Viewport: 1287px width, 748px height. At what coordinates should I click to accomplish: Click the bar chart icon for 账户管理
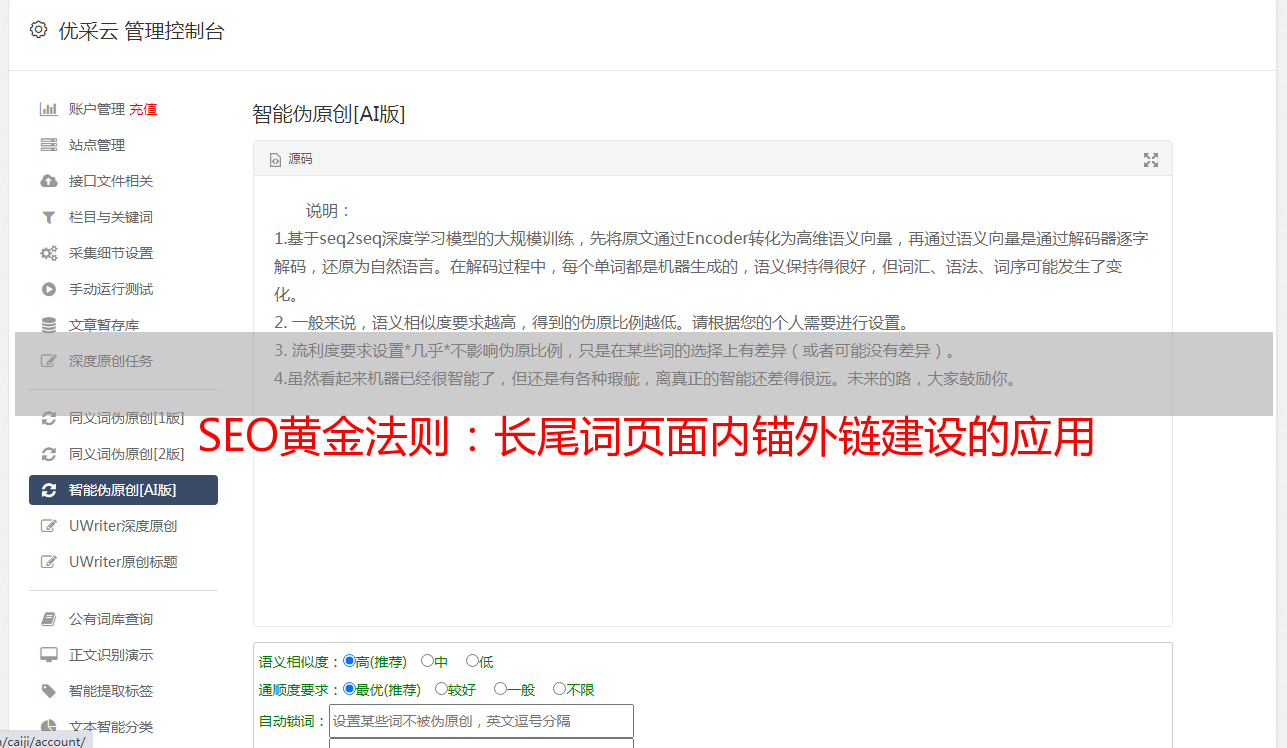(48, 109)
